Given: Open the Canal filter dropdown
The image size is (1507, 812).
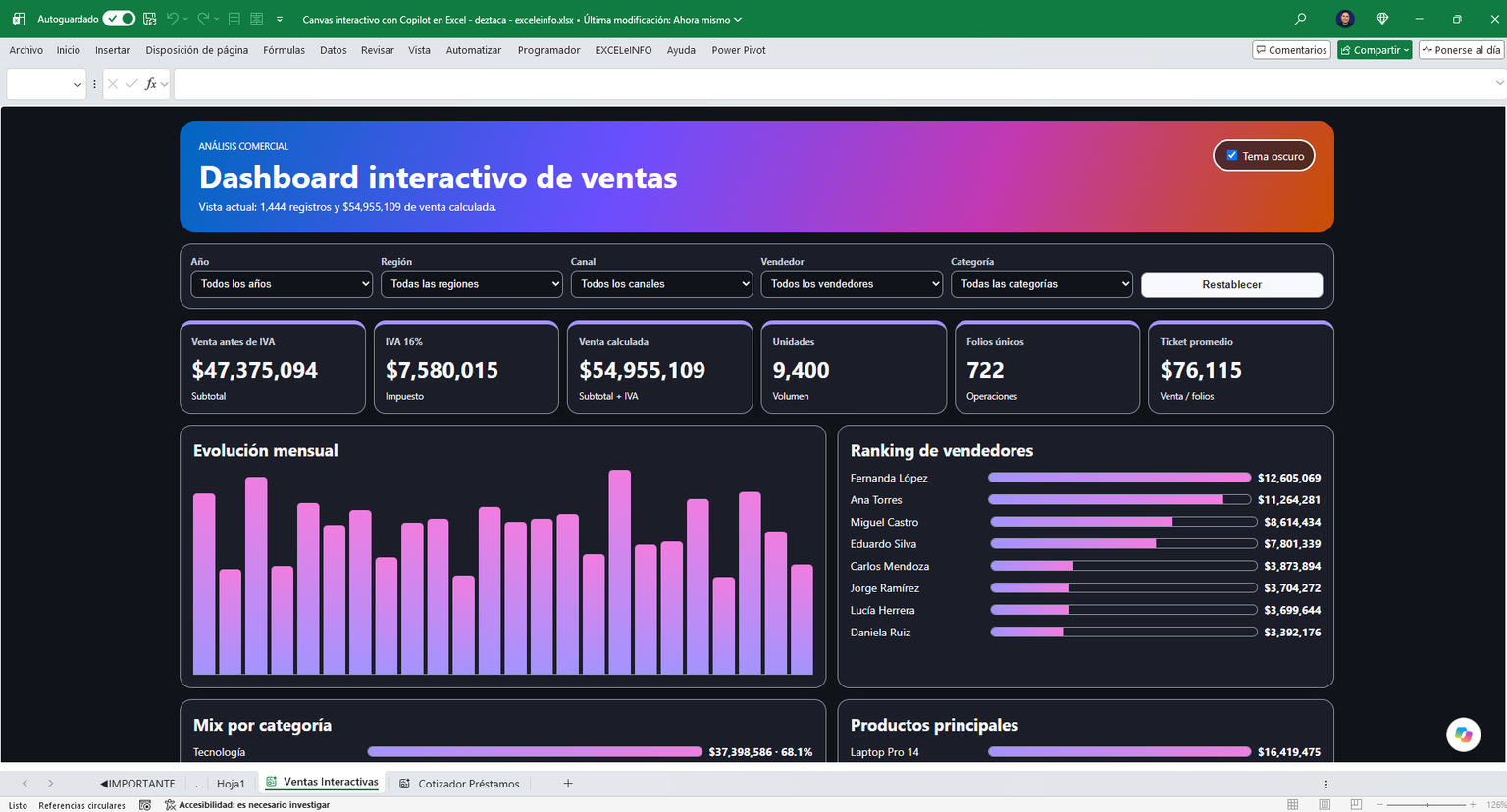Looking at the screenshot, I should [x=661, y=284].
